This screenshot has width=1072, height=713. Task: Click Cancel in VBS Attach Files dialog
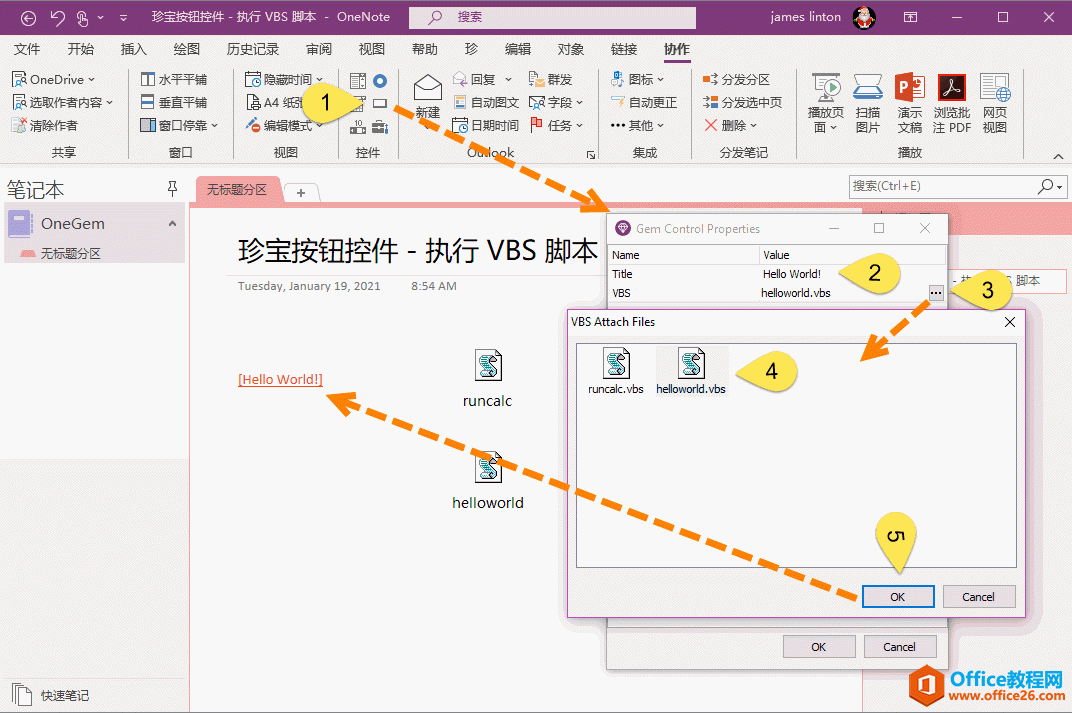[978, 597]
